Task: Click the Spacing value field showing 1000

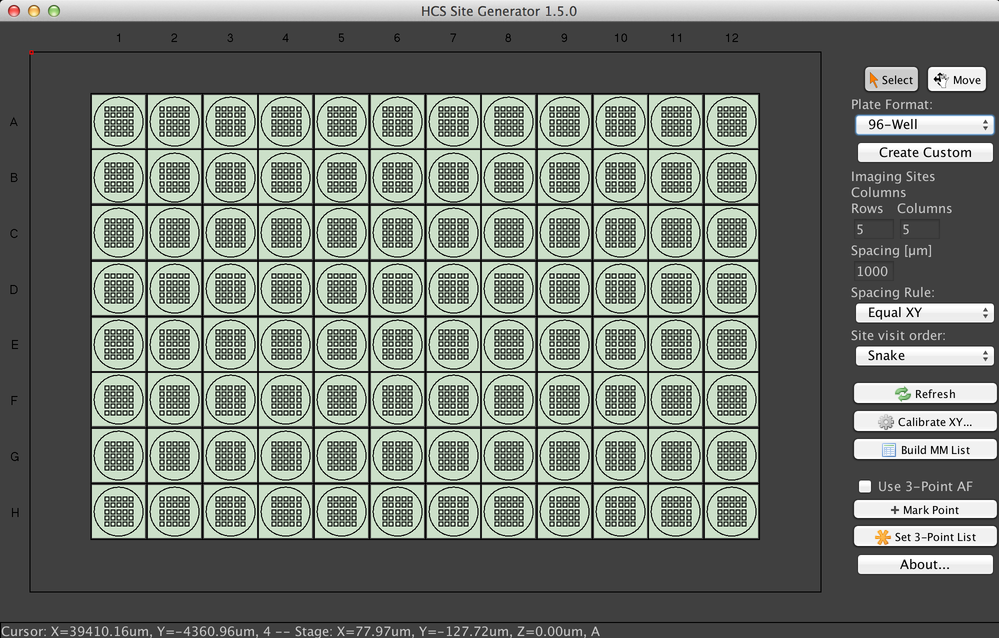Action: (873, 272)
